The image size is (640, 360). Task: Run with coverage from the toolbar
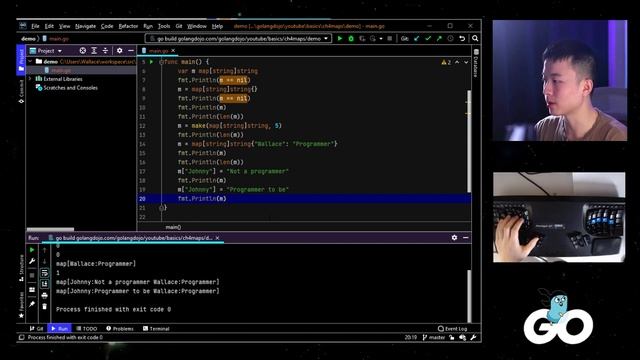[x=362, y=38]
